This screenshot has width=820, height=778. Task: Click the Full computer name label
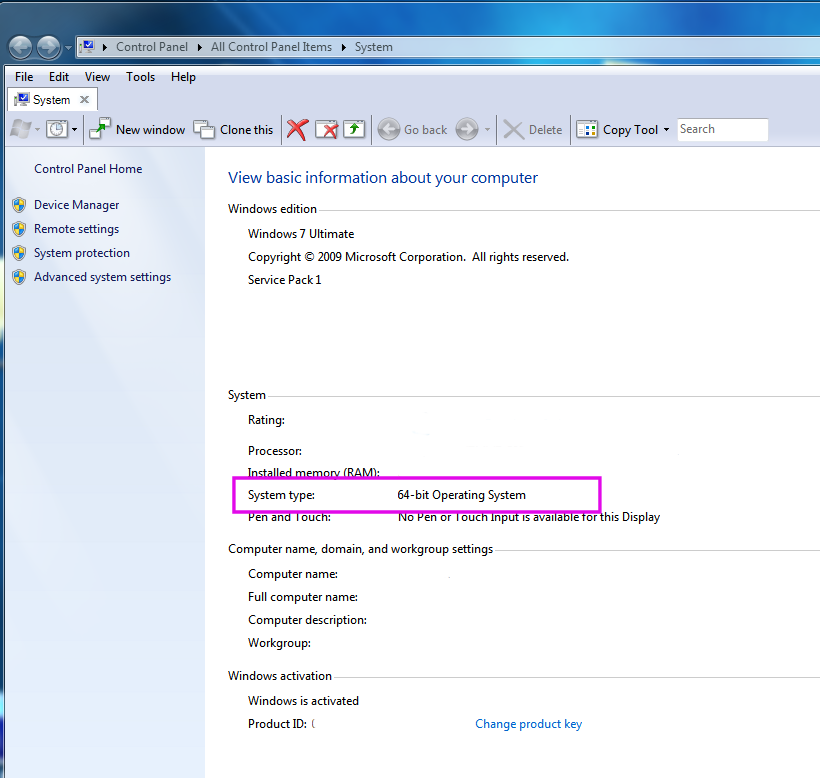click(x=303, y=597)
